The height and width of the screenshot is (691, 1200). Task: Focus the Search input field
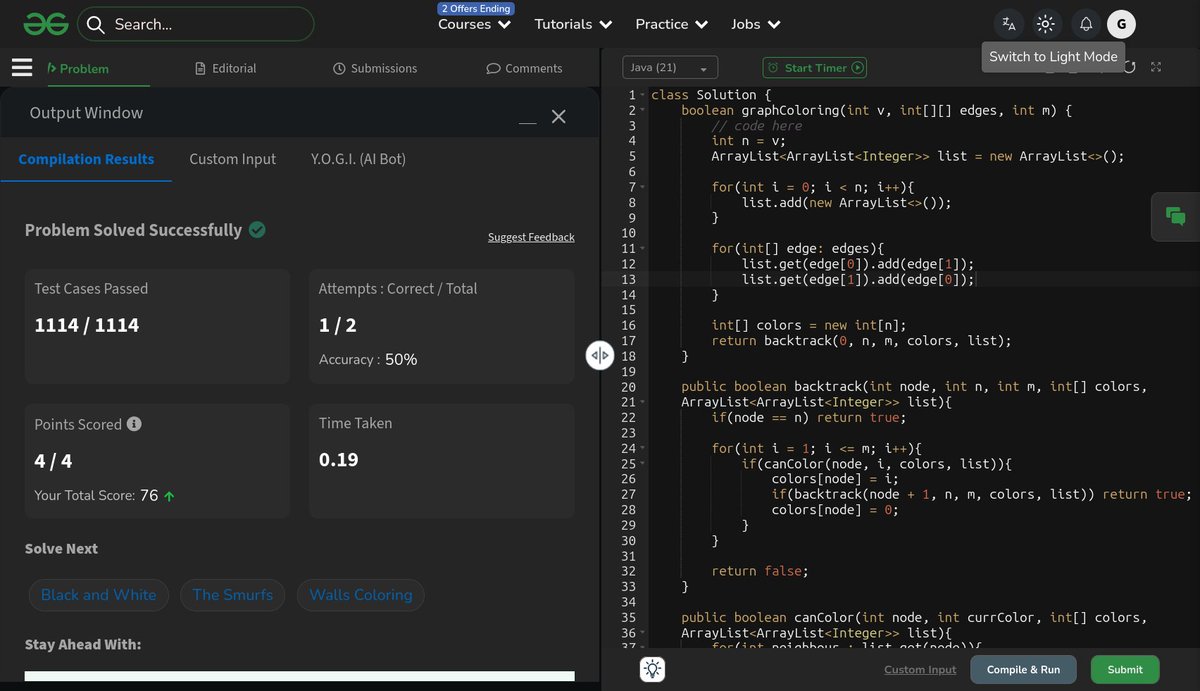click(x=195, y=24)
